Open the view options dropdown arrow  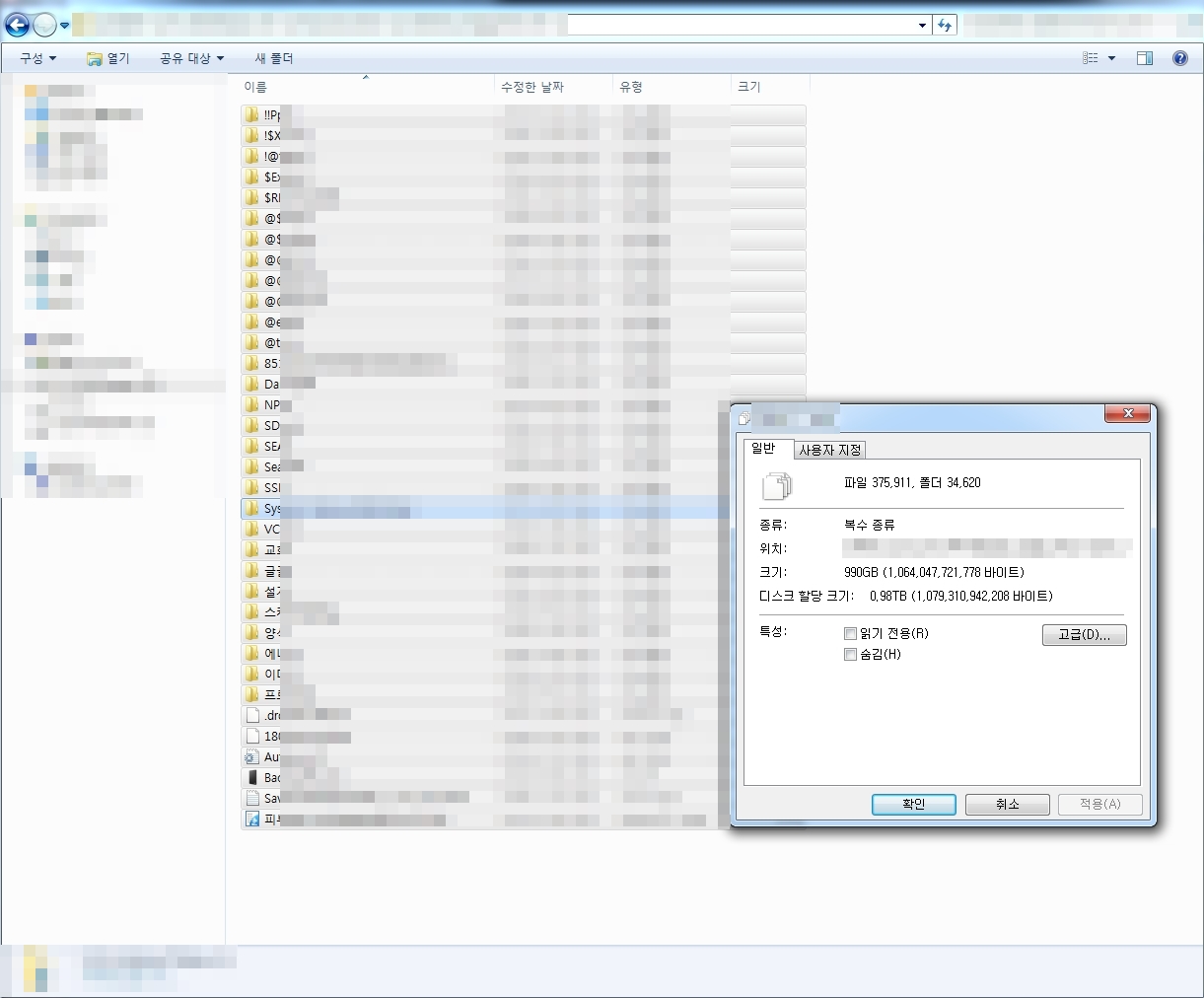[1111, 58]
